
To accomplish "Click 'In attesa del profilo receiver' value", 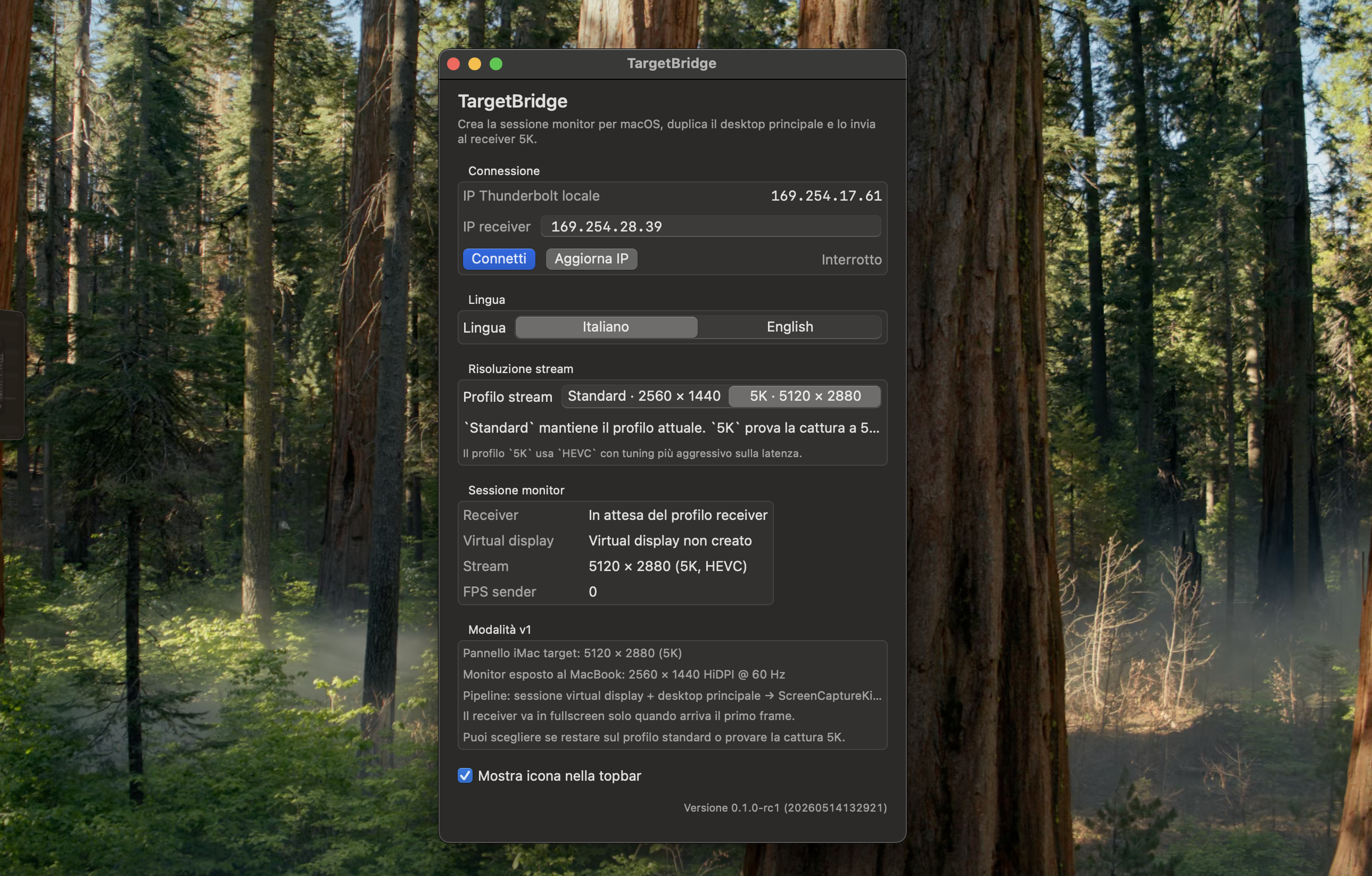I will (678, 515).
